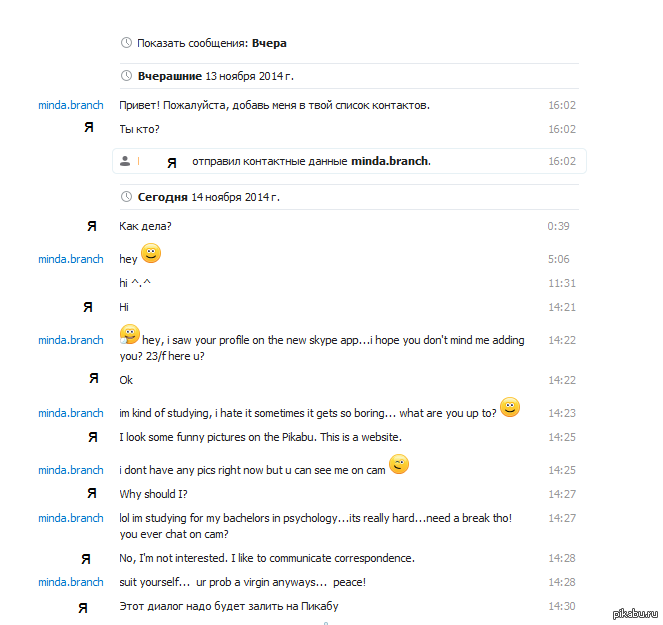
Task: Select the "Ты кто?" message
Action: 139,129
